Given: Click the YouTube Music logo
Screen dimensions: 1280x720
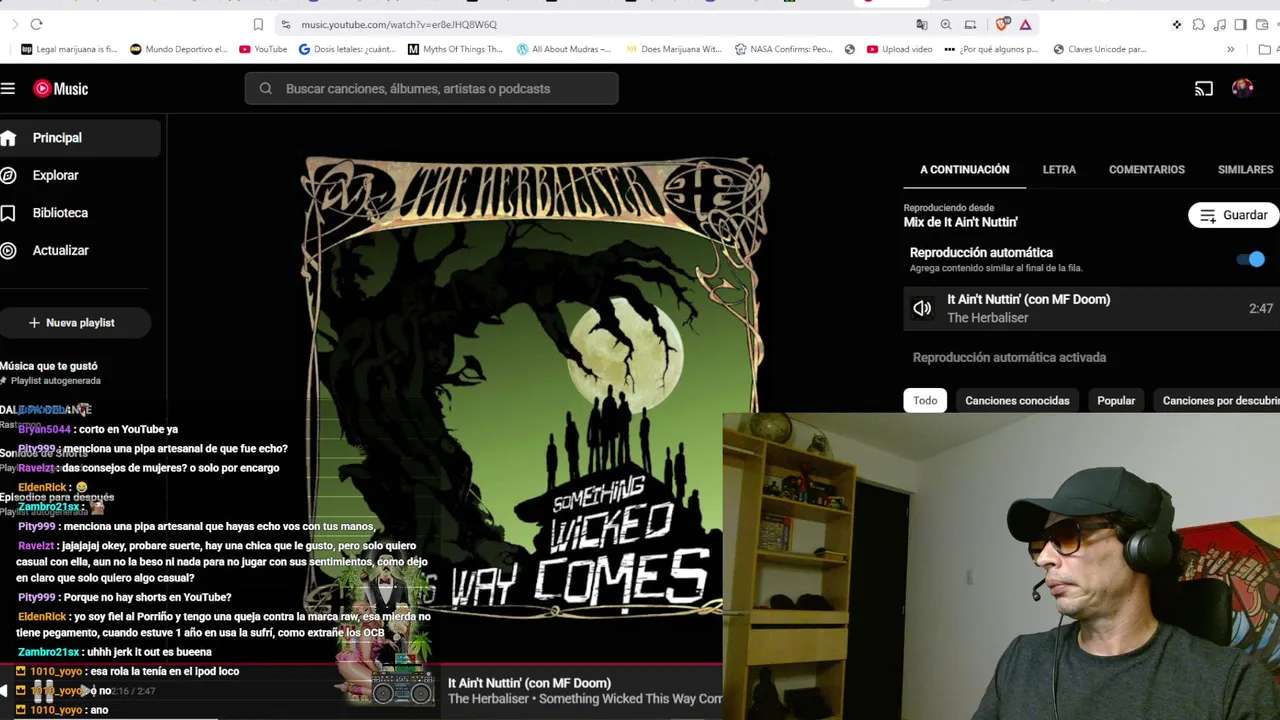Looking at the screenshot, I should pyautogui.click(x=61, y=88).
